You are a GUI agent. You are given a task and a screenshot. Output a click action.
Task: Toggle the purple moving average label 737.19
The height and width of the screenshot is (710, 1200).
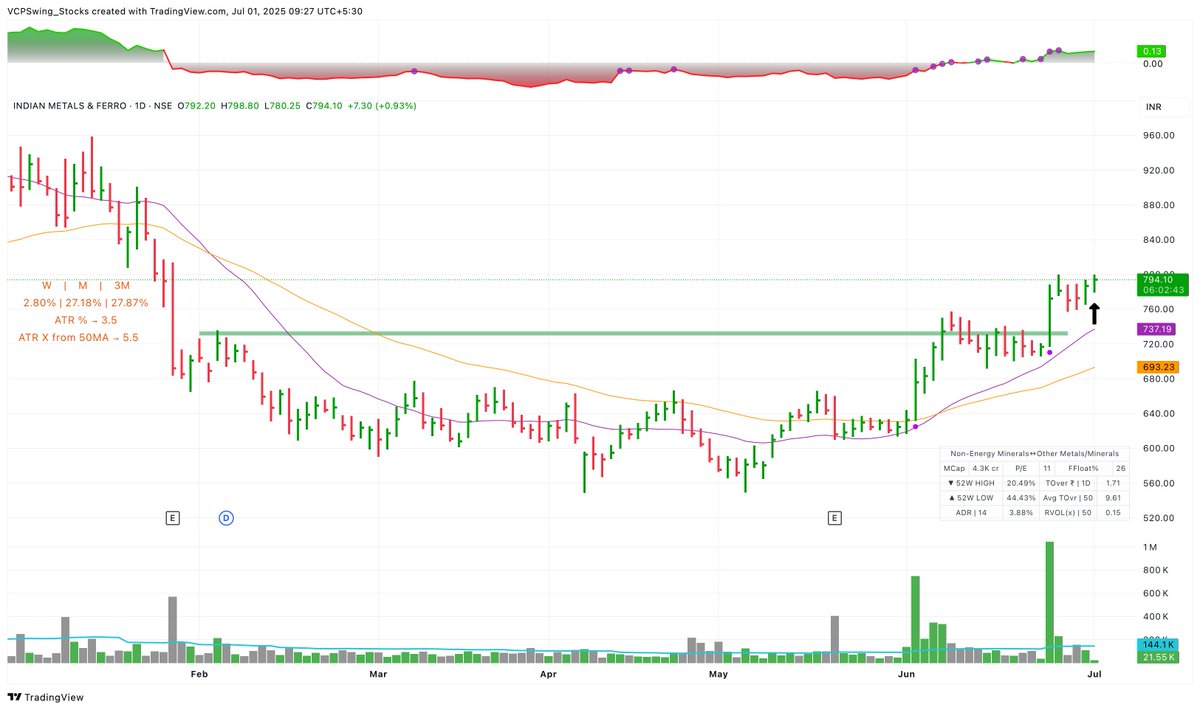[1155, 327]
